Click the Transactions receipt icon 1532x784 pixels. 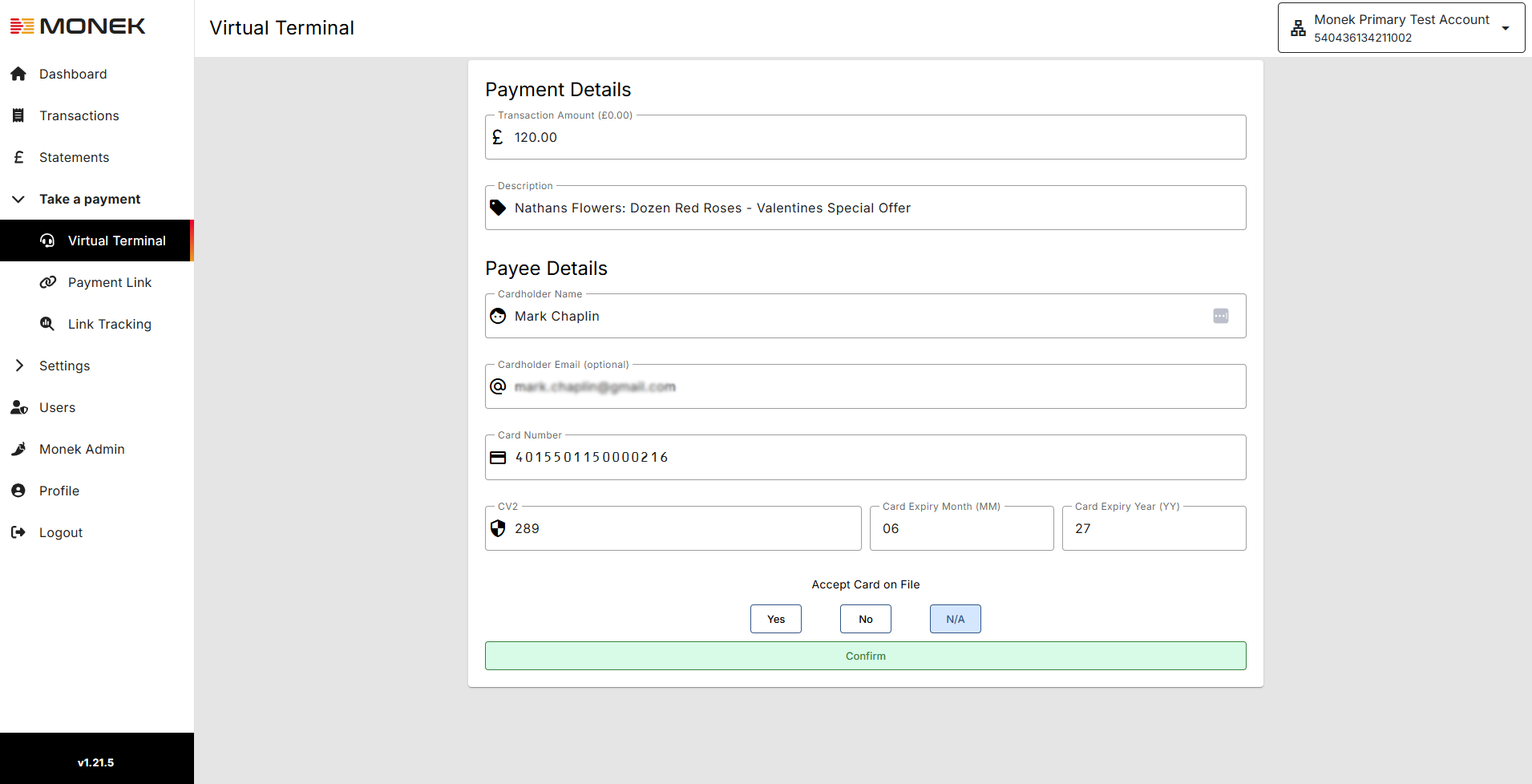18,115
